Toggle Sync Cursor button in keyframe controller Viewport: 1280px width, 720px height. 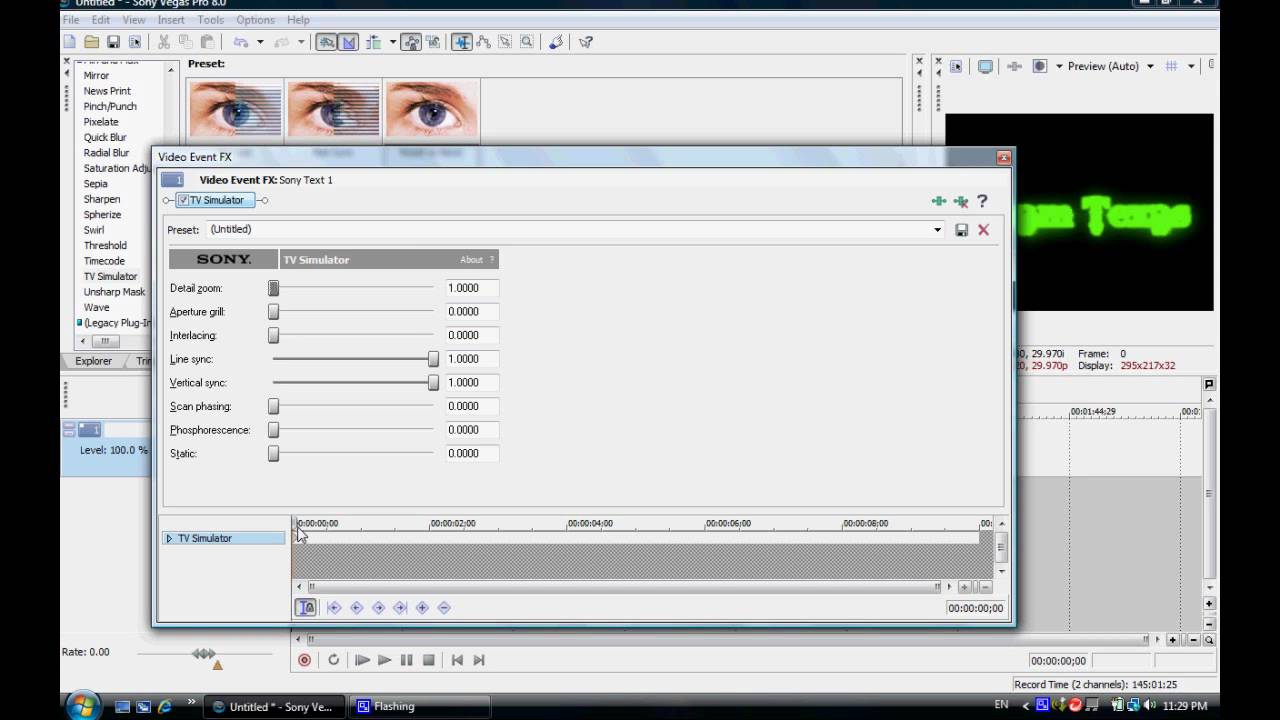click(x=306, y=607)
